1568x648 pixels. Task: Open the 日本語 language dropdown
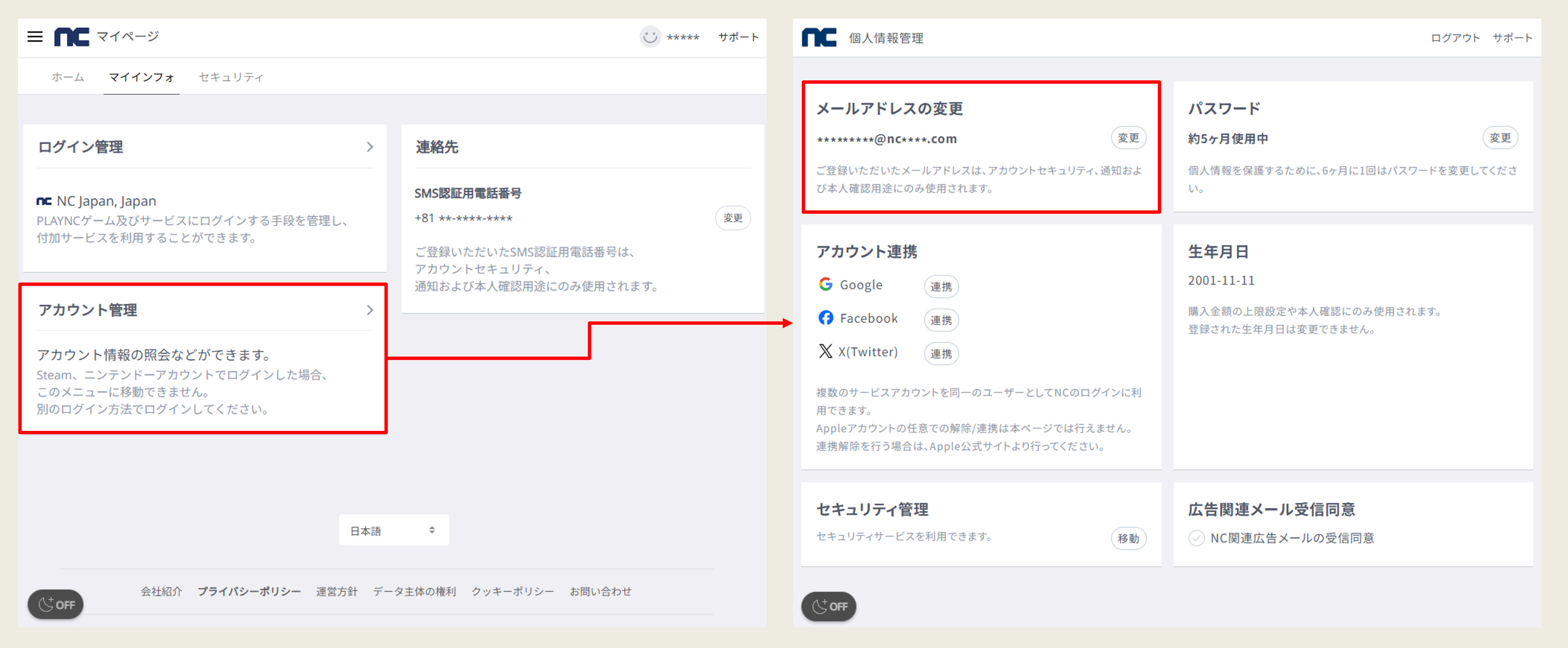point(394,530)
